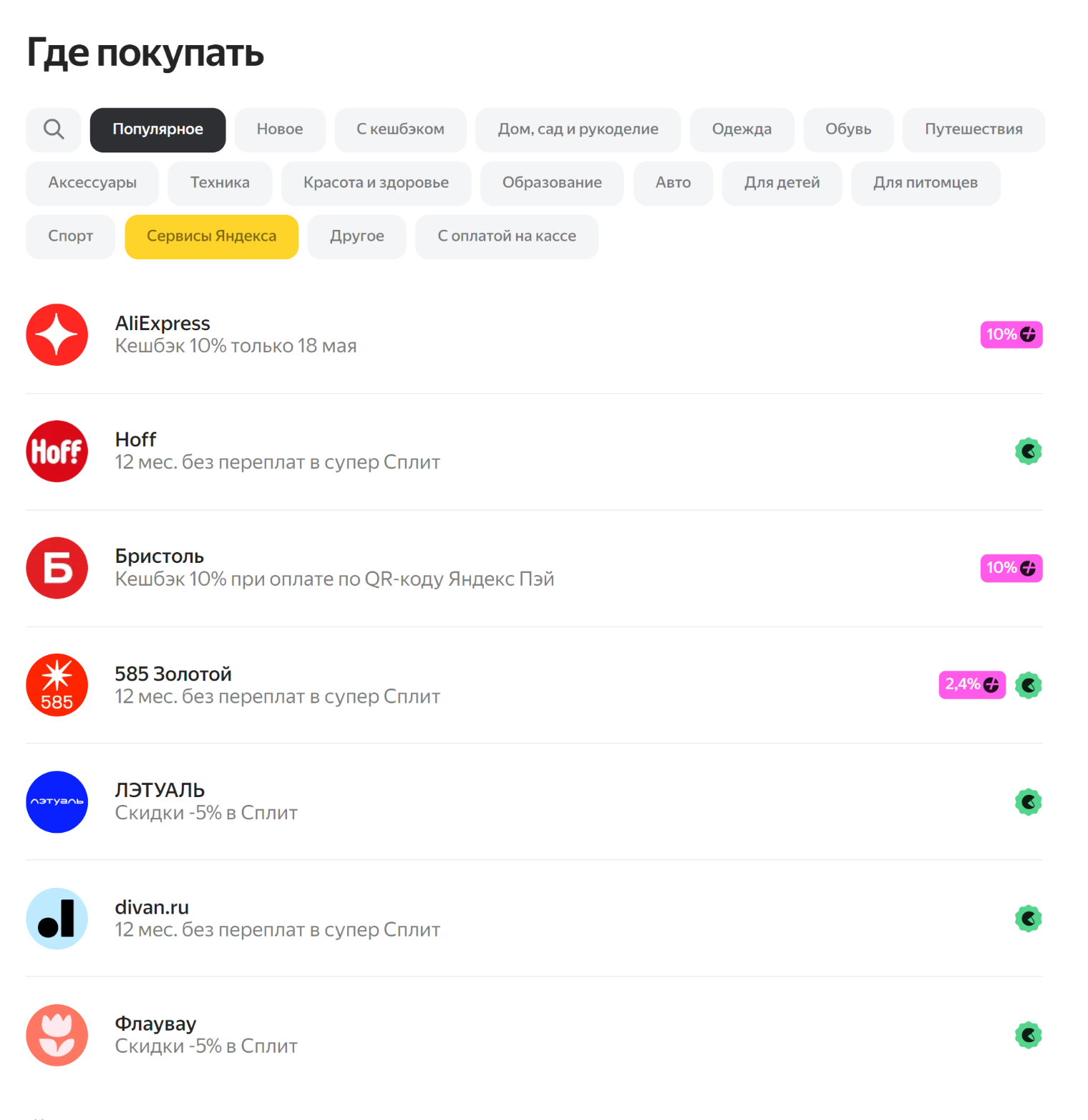The image size is (1088, 1120).
Task: Click Бристоль 10% cashback badge
Action: (1011, 568)
